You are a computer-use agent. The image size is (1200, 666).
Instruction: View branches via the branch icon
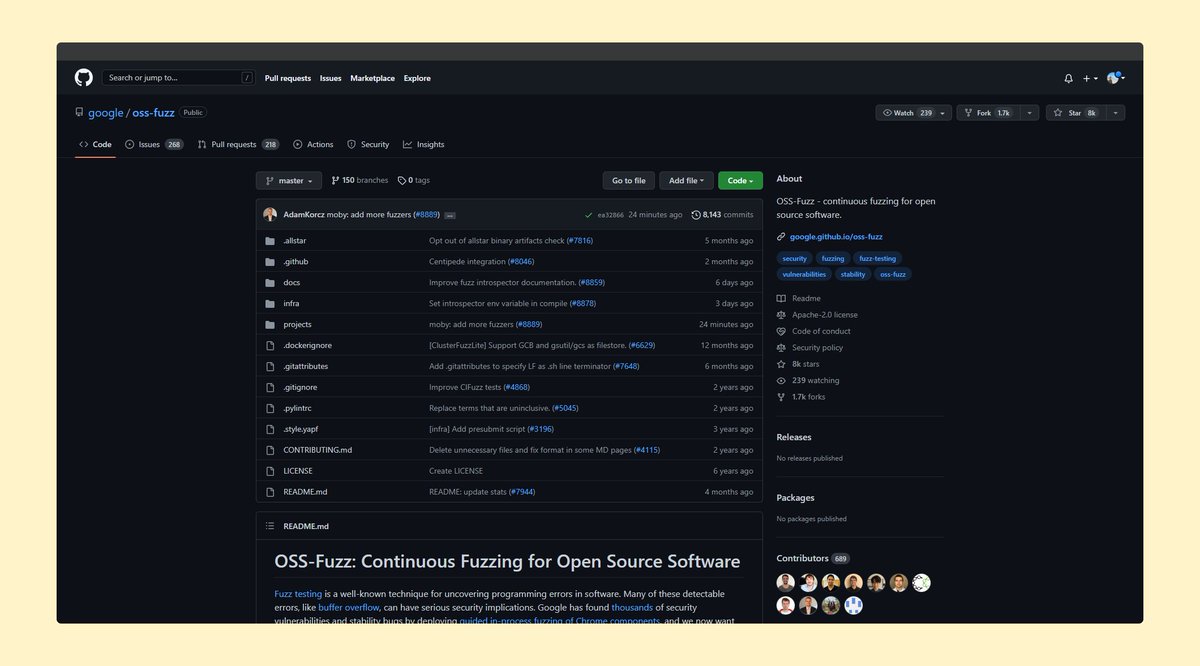(x=334, y=180)
